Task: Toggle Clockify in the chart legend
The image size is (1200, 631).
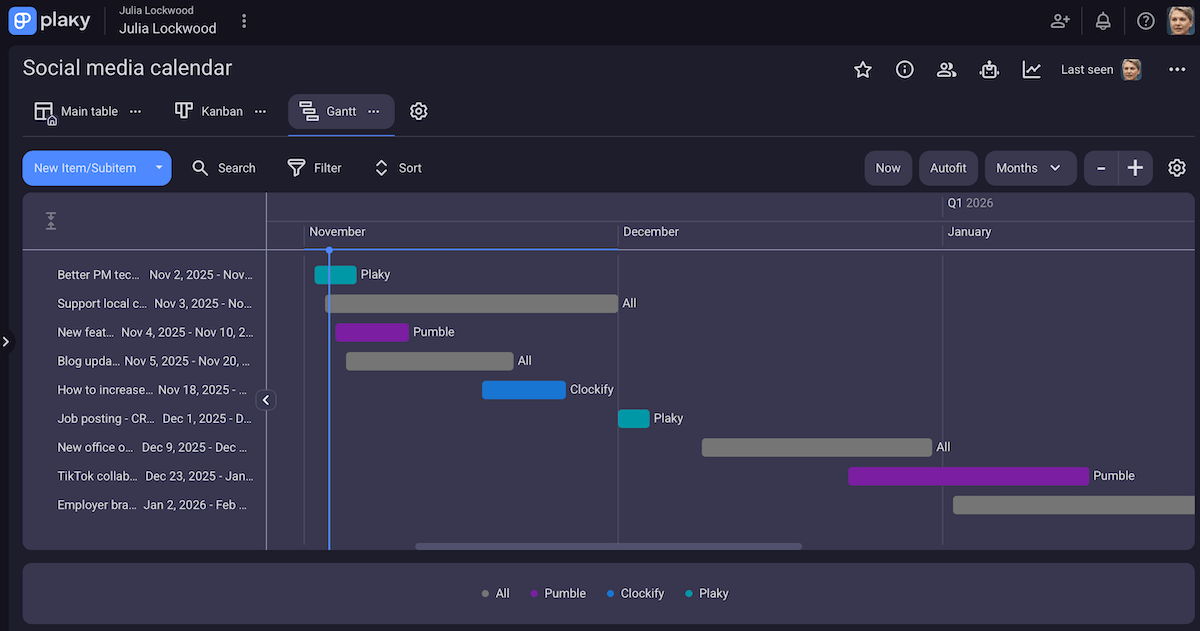Action: pos(635,593)
